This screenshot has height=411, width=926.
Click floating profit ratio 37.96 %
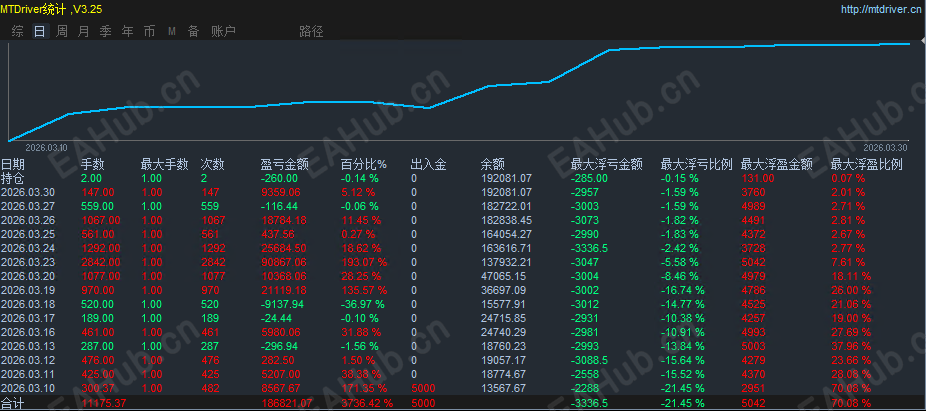[850, 347]
